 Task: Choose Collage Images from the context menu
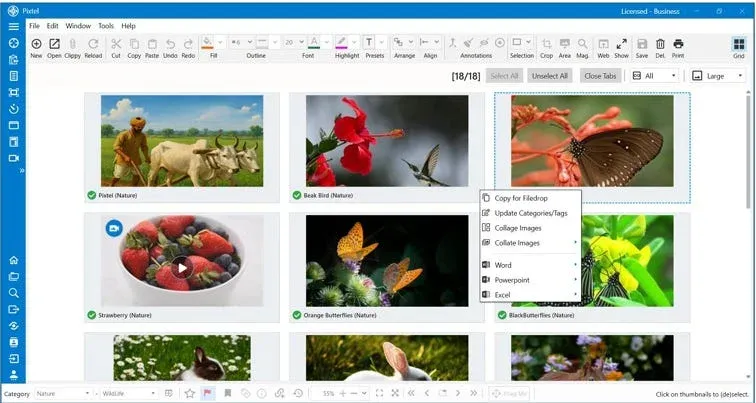pos(530,228)
